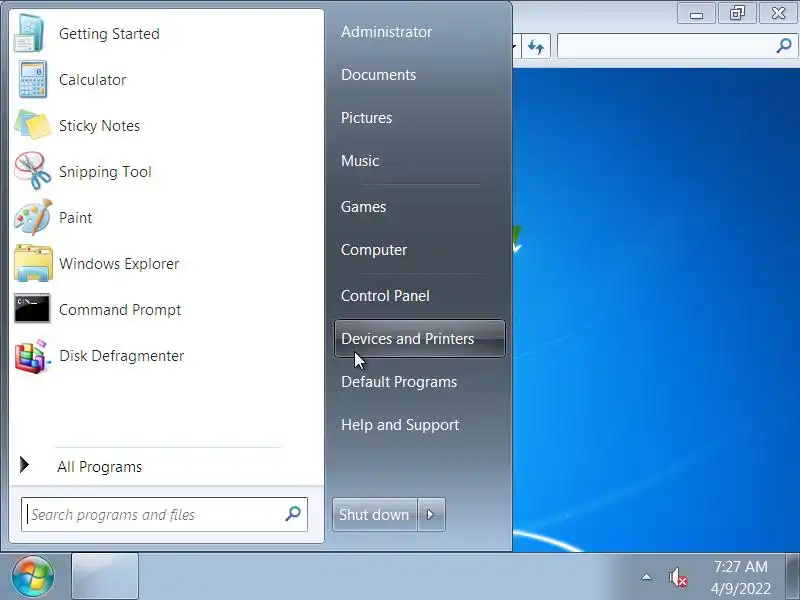The width and height of the screenshot is (800, 600).
Task: Open the Getting Started icon
Action: 30,33
